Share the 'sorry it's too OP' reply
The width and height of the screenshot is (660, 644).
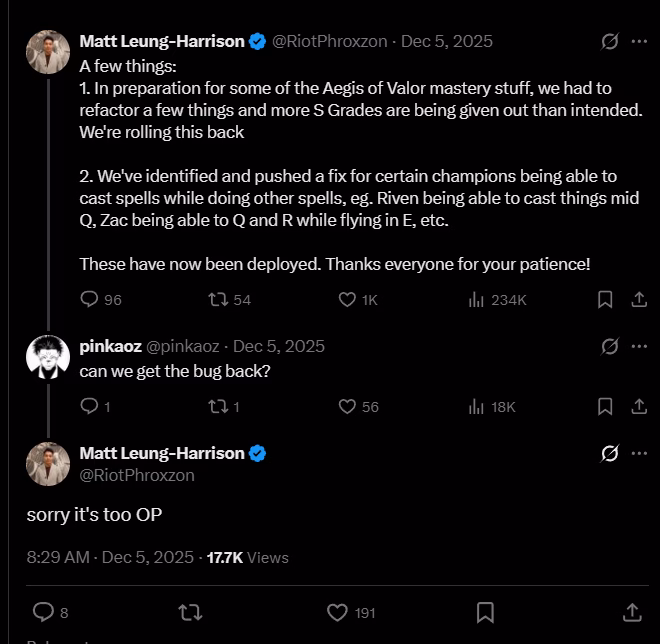pos(632,611)
